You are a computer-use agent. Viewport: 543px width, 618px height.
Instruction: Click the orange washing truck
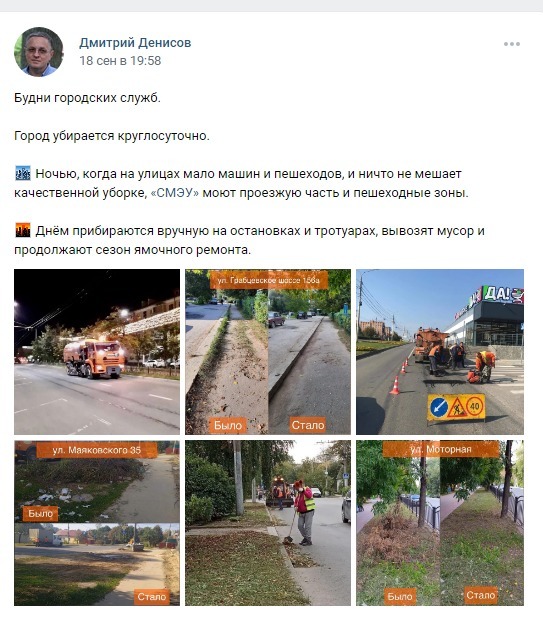94,358
